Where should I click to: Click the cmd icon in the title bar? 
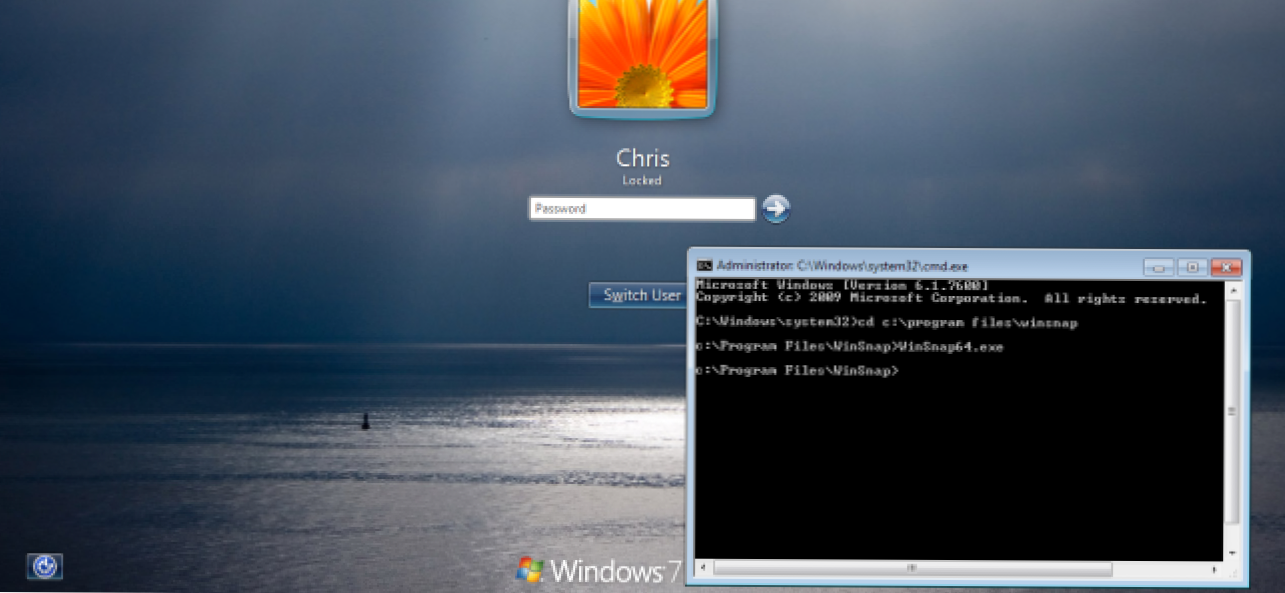tap(705, 266)
